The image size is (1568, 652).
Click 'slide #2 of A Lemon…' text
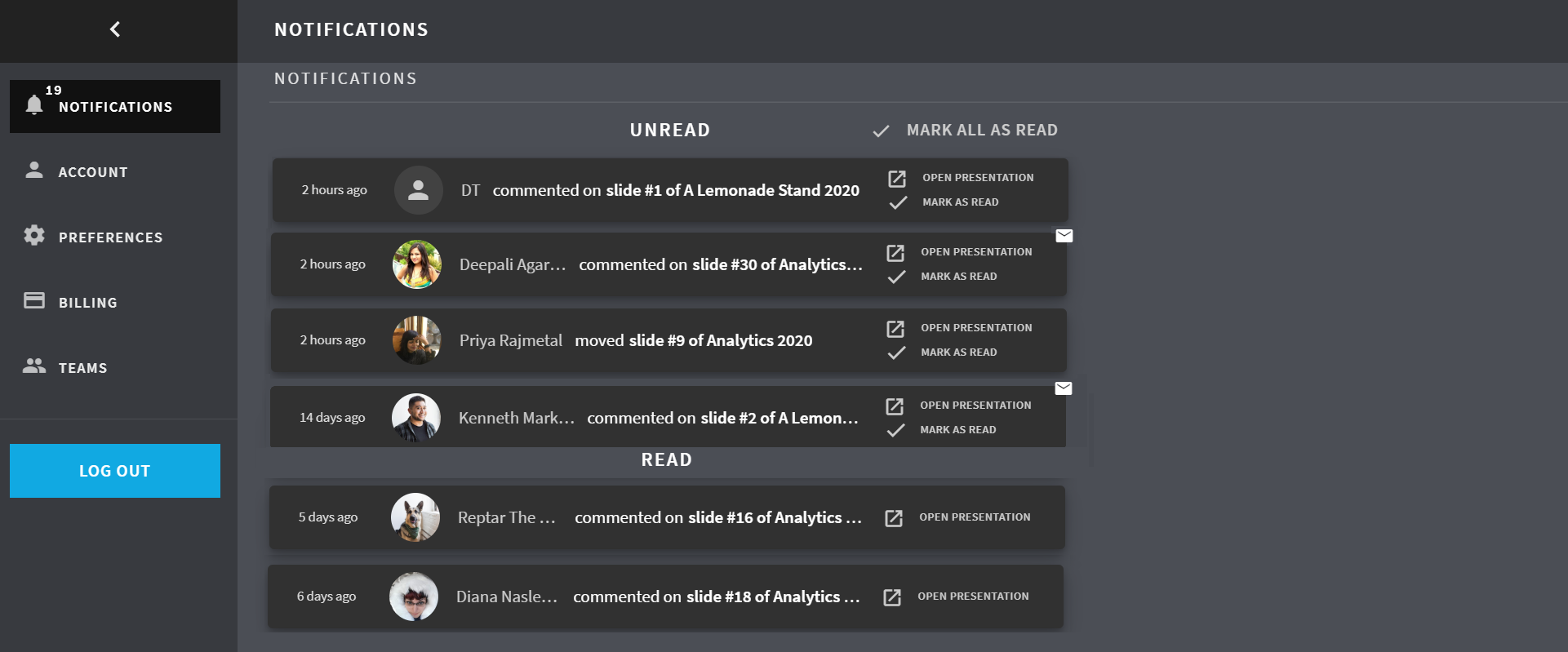tap(780, 418)
